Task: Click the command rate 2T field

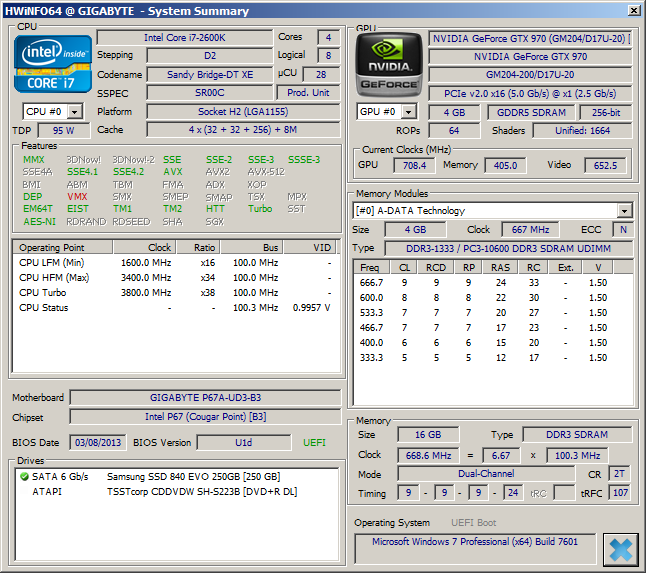Action: pos(619,474)
